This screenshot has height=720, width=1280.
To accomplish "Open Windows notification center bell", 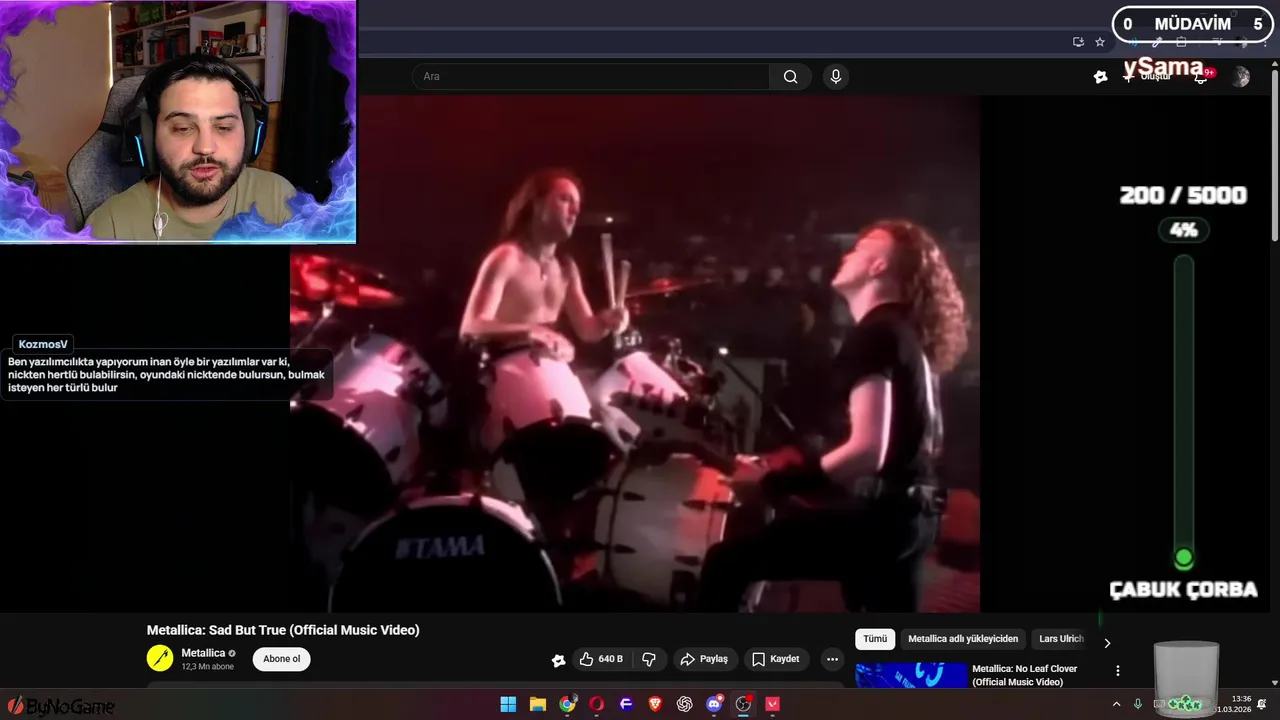I will click(1262, 704).
